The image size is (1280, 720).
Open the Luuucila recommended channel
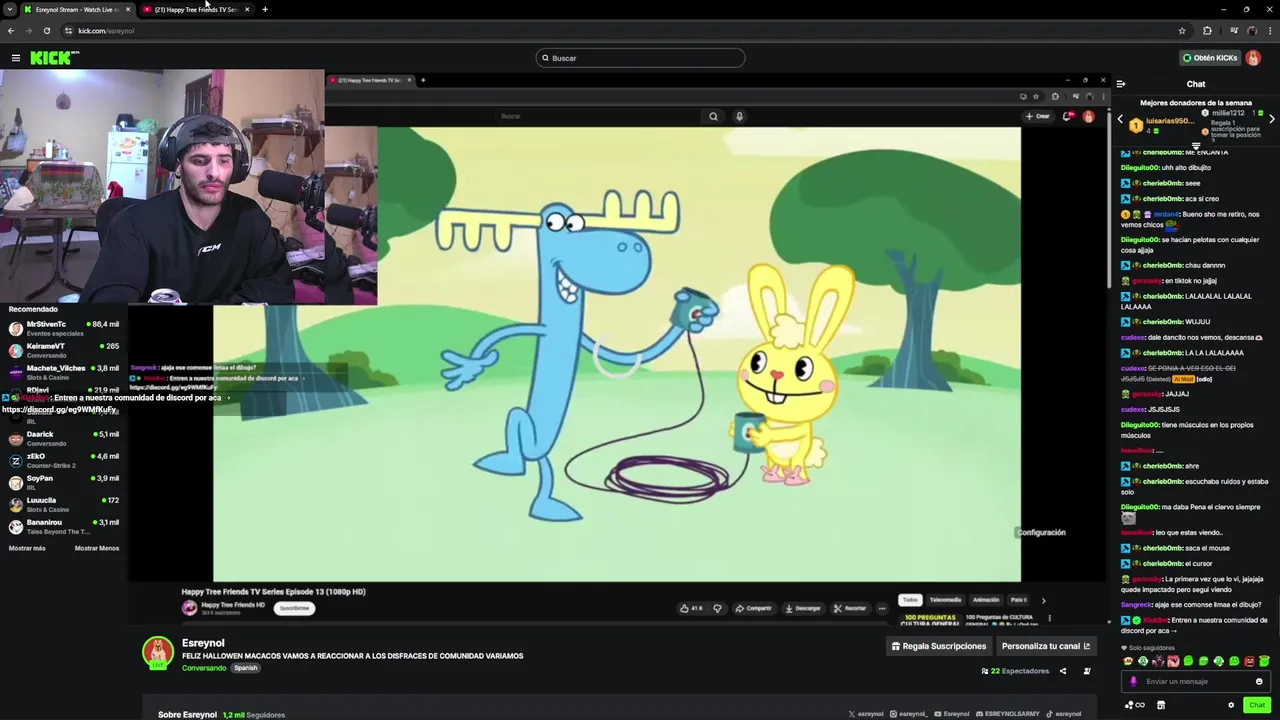[64, 504]
